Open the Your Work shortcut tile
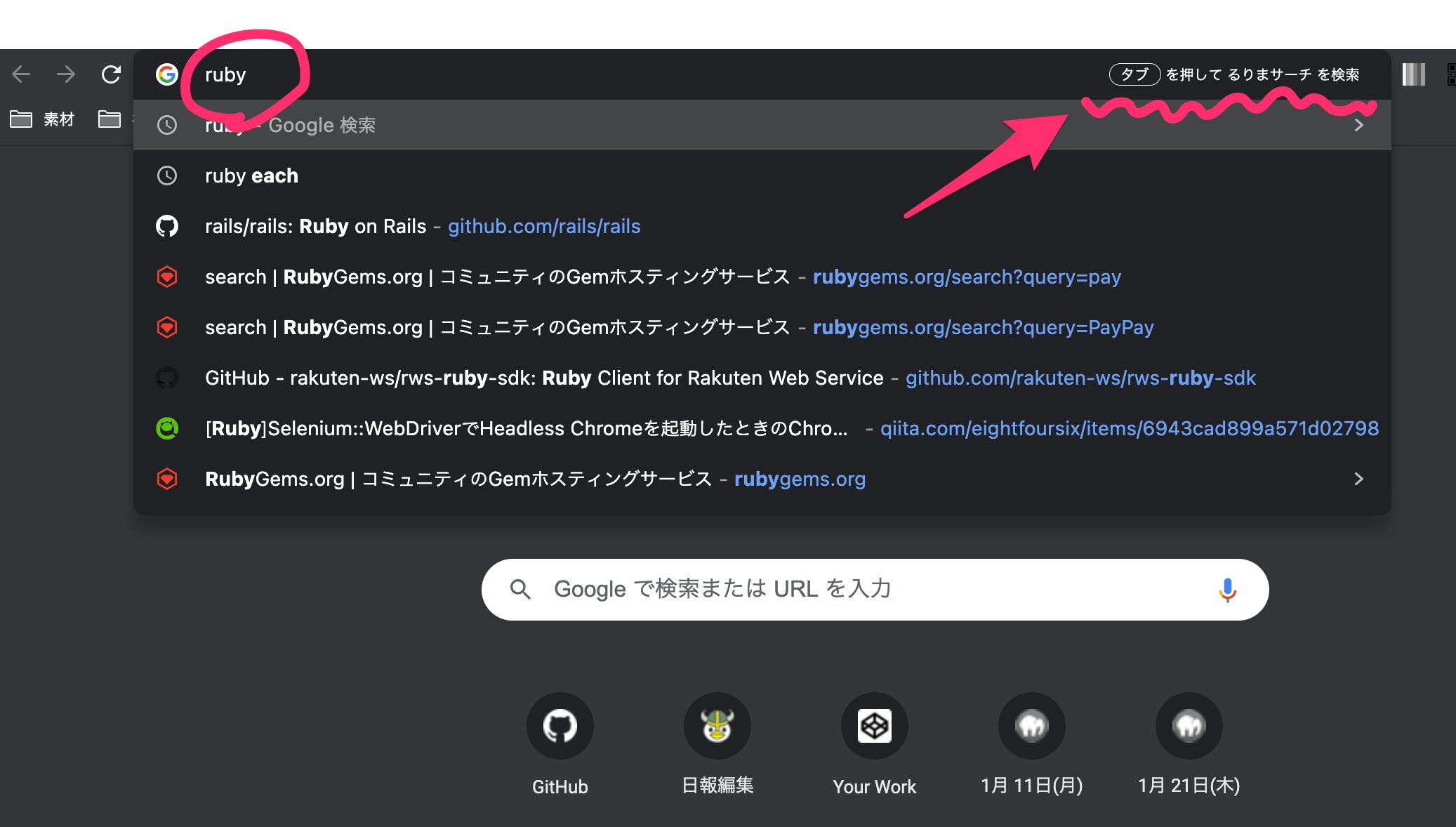The width and height of the screenshot is (1456, 827). pyautogui.click(x=875, y=746)
